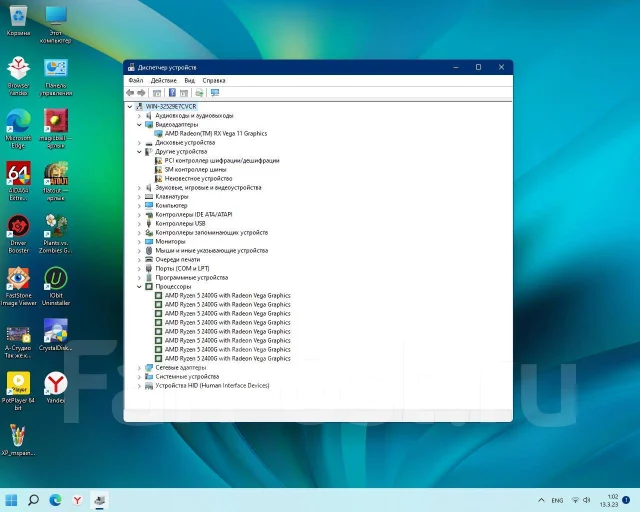Select AMD Radeon(TM) RX Vega 11 Graphics
The height and width of the screenshot is (512, 640).
tap(216, 134)
